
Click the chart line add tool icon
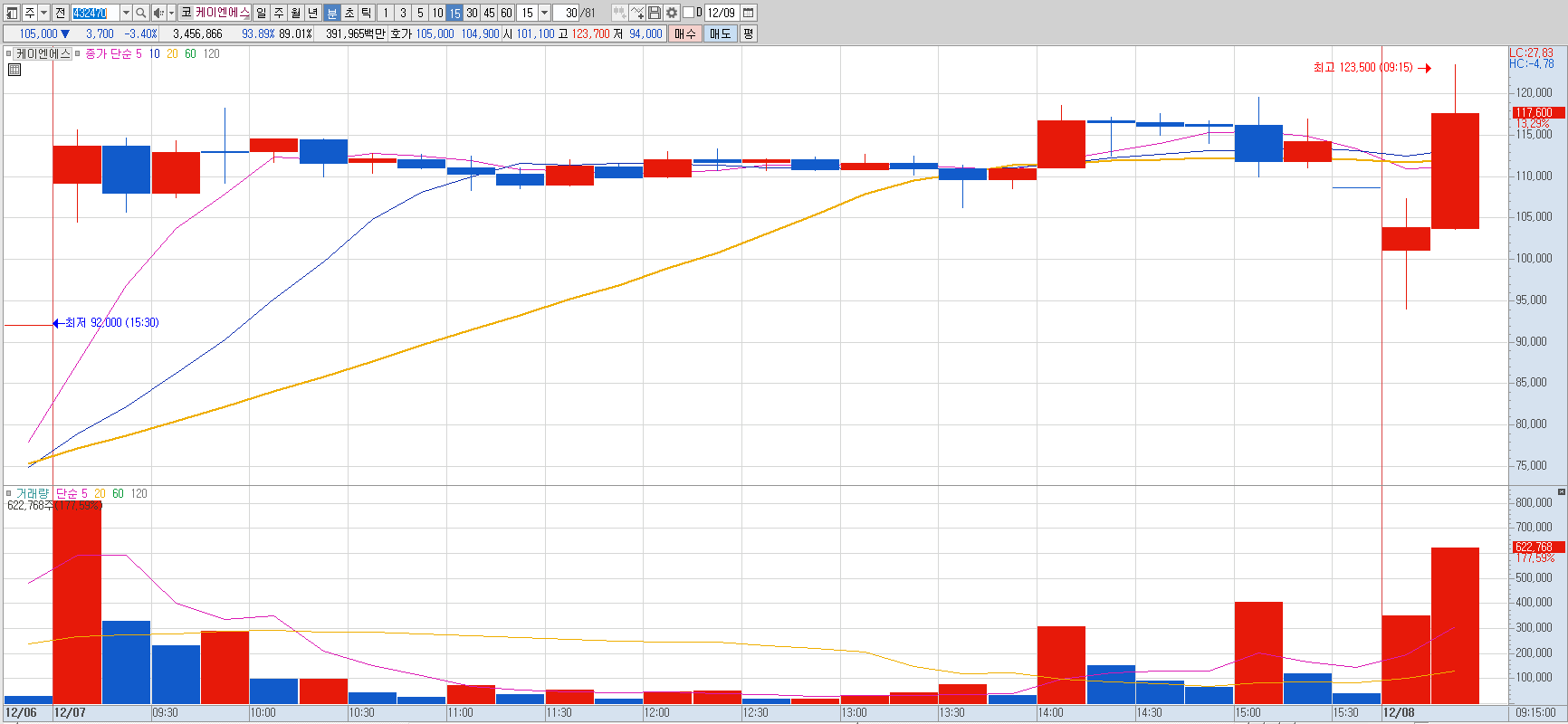tap(637, 13)
